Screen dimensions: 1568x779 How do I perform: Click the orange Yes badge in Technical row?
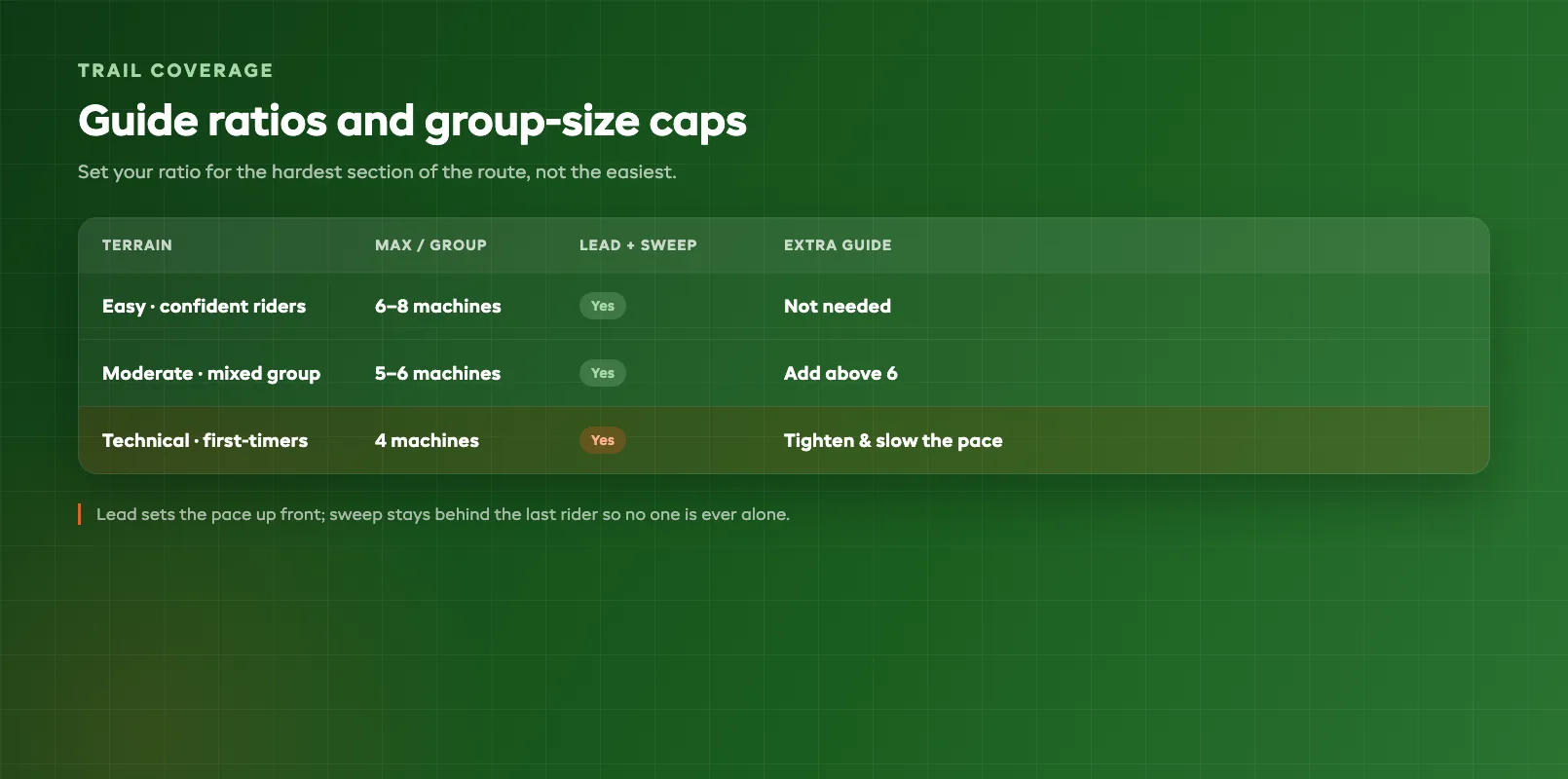(603, 440)
